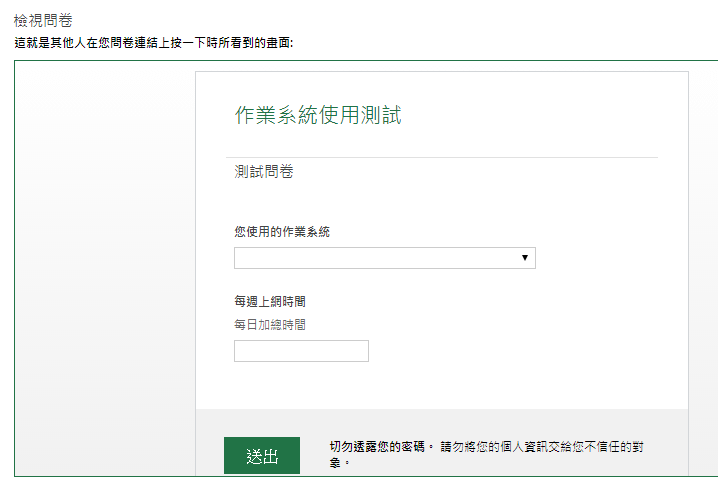The image size is (718, 480).
Task: Click empty area below the time input
Action: click(x=442, y=386)
